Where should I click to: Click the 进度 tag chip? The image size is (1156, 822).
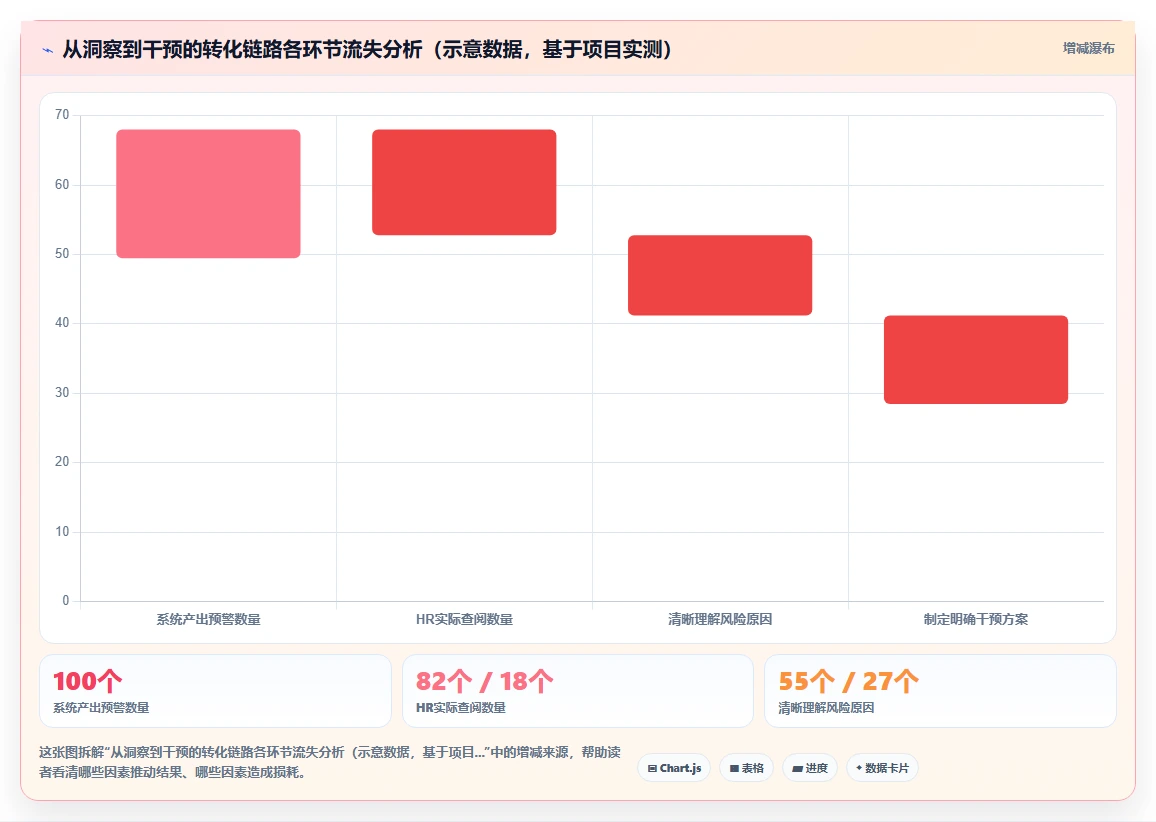[x=809, y=768]
